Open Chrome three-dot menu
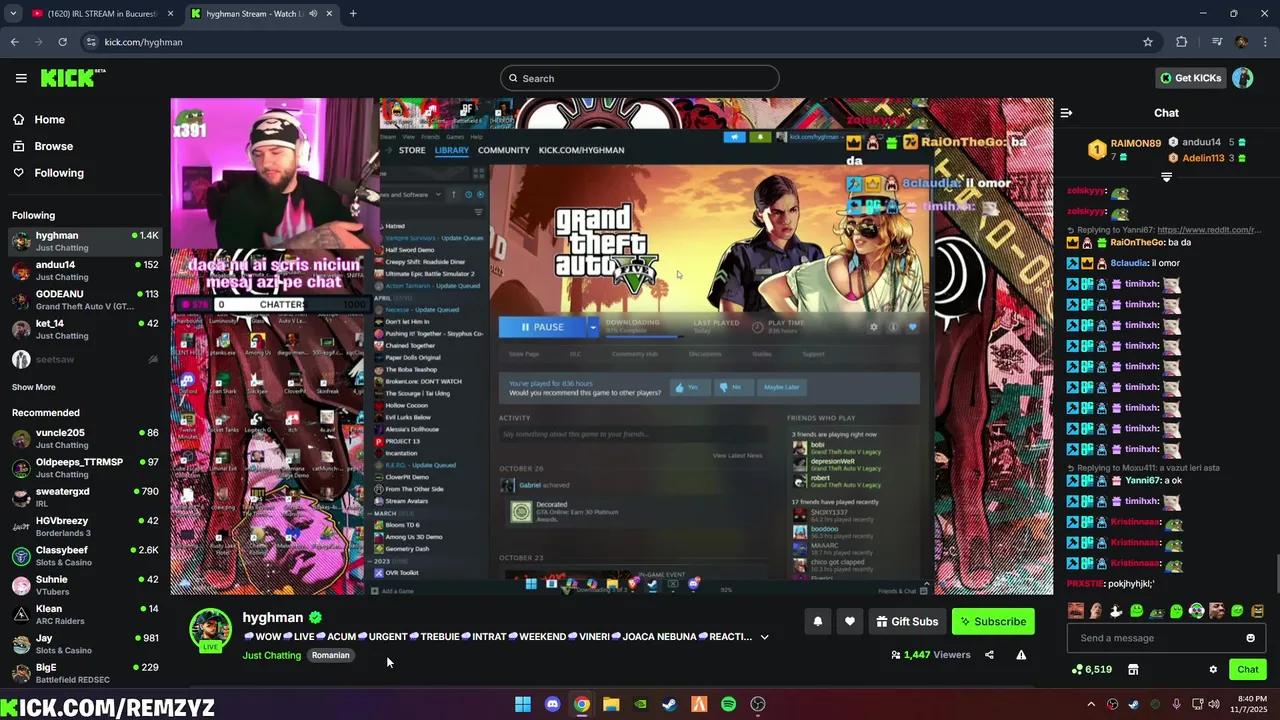The width and height of the screenshot is (1280, 720). pyautogui.click(x=1266, y=42)
